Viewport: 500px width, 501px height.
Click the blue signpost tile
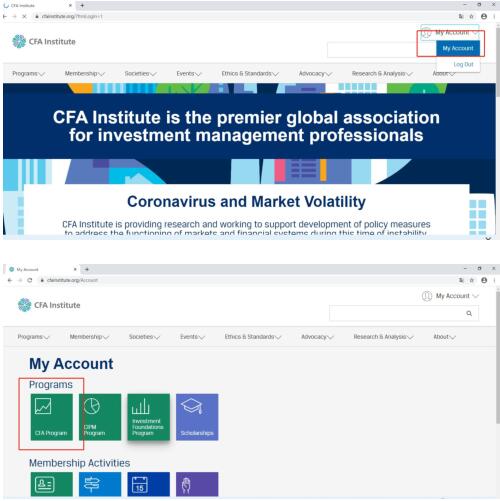[x=100, y=484]
